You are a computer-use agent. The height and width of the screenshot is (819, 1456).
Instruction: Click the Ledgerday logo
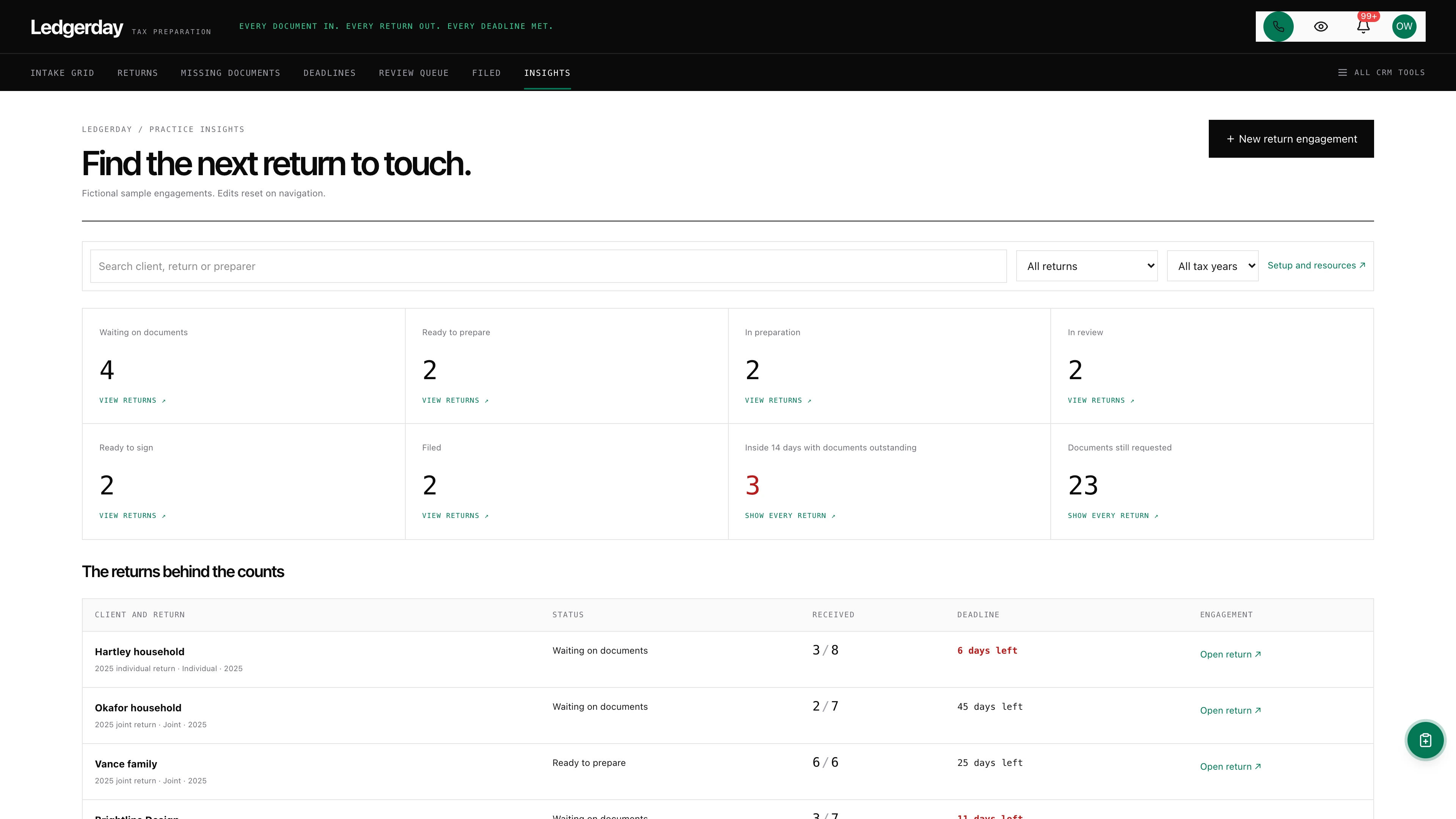(x=76, y=27)
